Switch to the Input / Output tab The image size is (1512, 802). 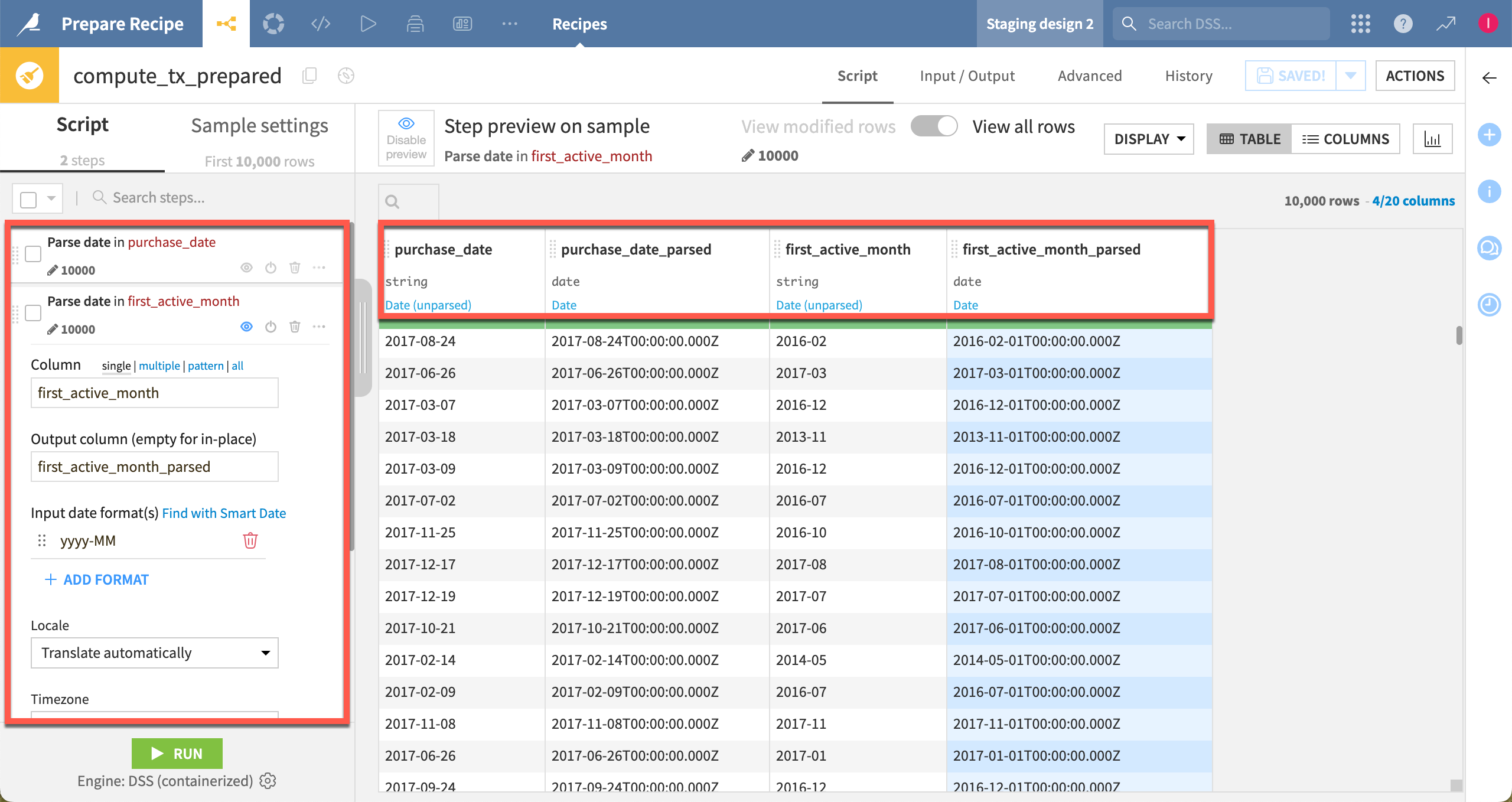(x=967, y=76)
